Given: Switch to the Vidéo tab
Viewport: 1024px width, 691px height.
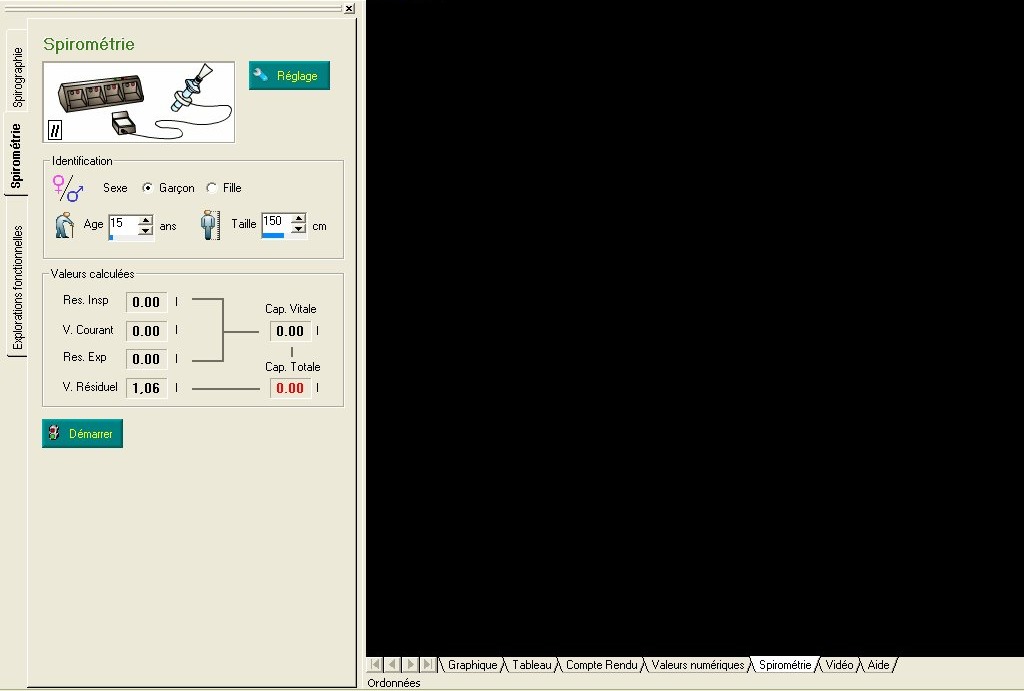Looking at the screenshot, I should 839,665.
